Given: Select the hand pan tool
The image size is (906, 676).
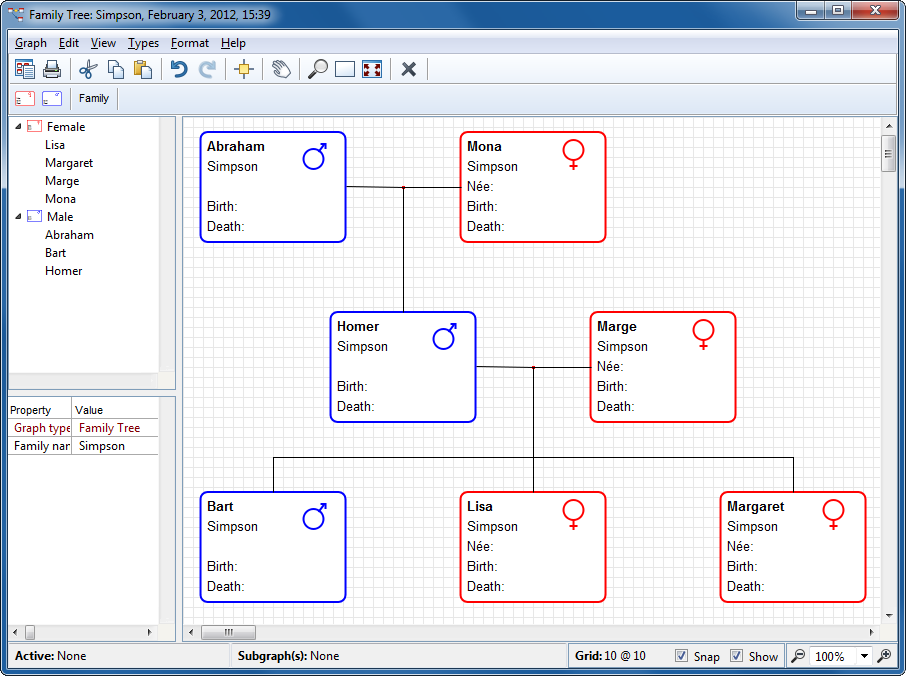Looking at the screenshot, I should pyautogui.click(x=281, y=69).
